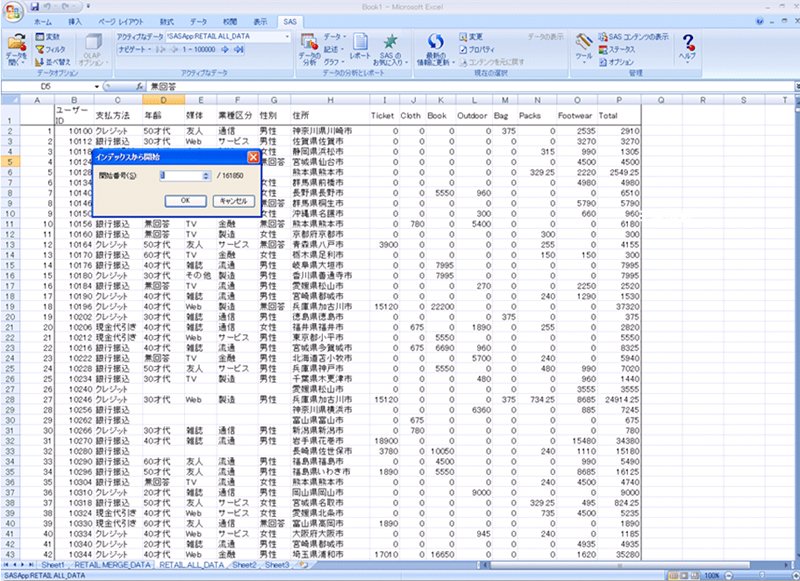Open オプション in the 管理 group

click(x=616, y=62)
